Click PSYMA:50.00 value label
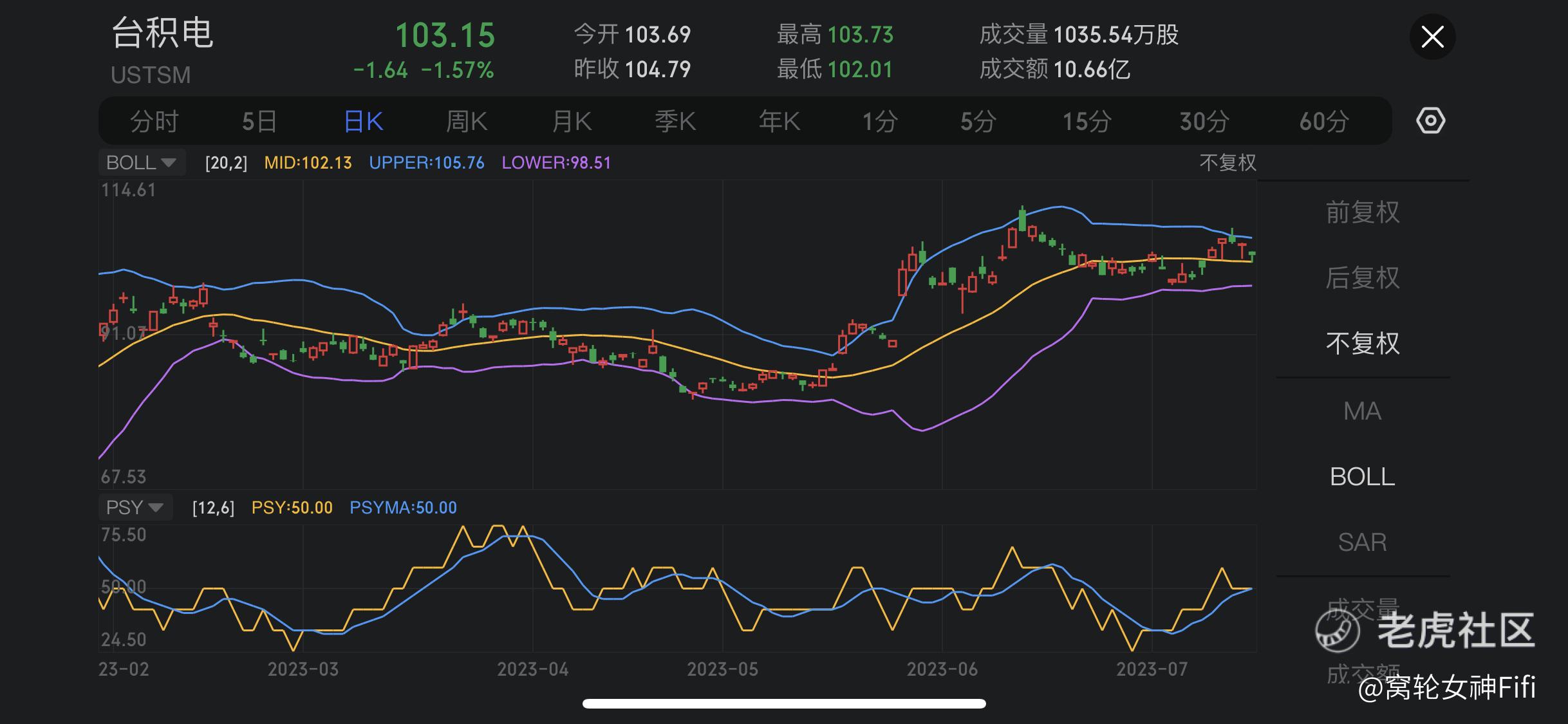This screenshot has height=724, width=1568. [403, 508]
